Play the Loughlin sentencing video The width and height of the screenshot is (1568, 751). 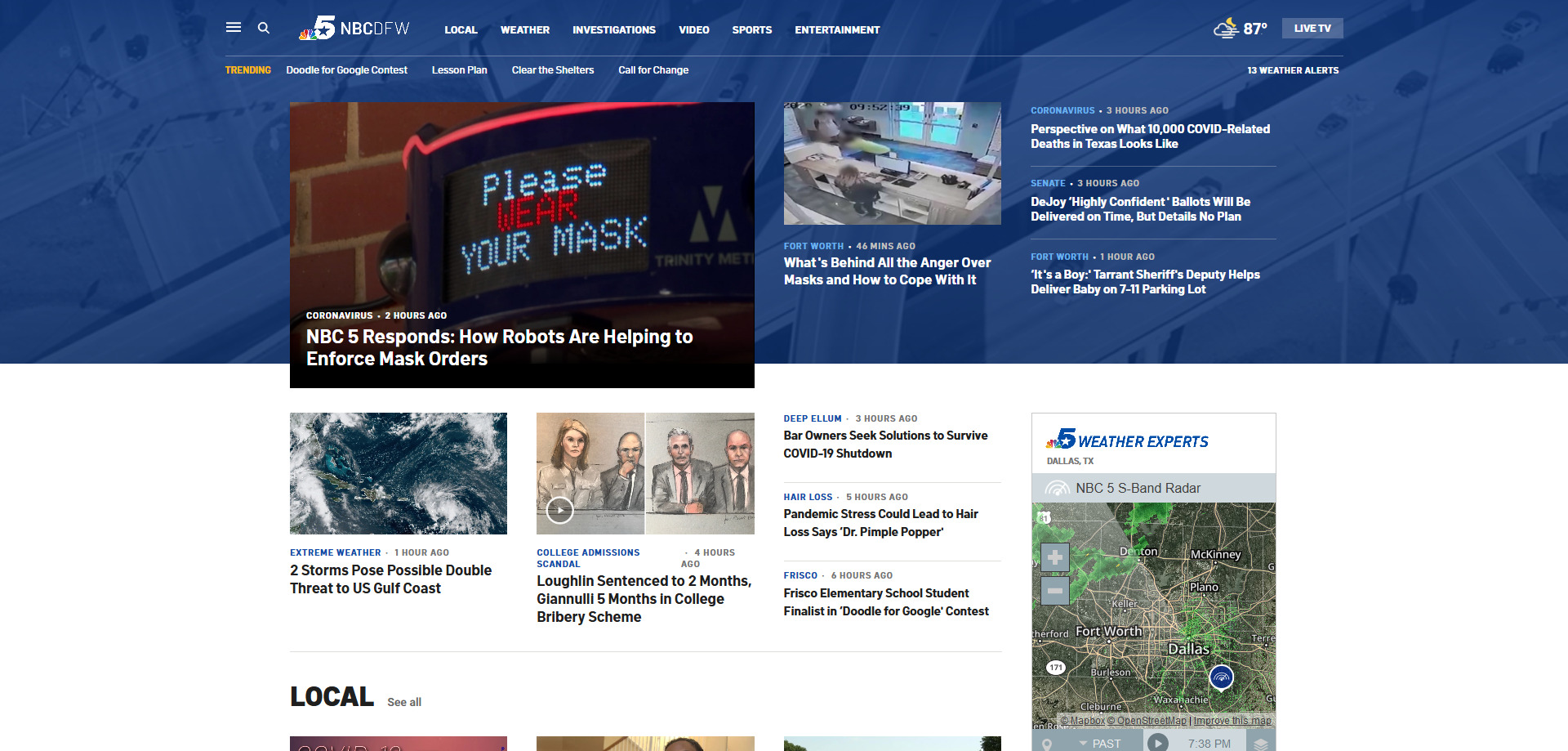coord(559,510)
